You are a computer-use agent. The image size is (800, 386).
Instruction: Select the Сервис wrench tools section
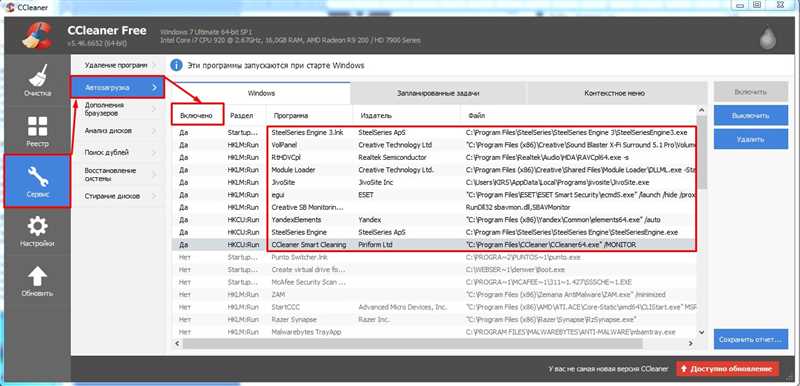pos(37,182)
